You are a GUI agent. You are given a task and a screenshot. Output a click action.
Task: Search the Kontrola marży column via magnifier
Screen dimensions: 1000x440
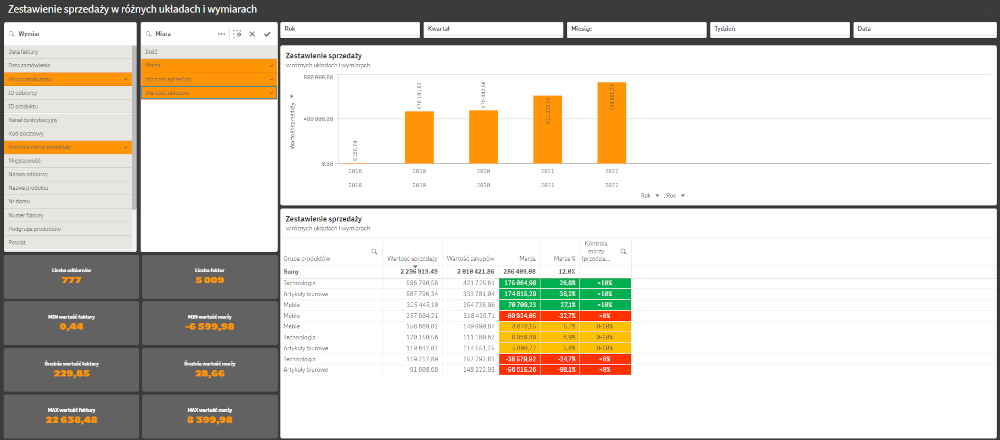pyautogui.click(x=624, y=252)
